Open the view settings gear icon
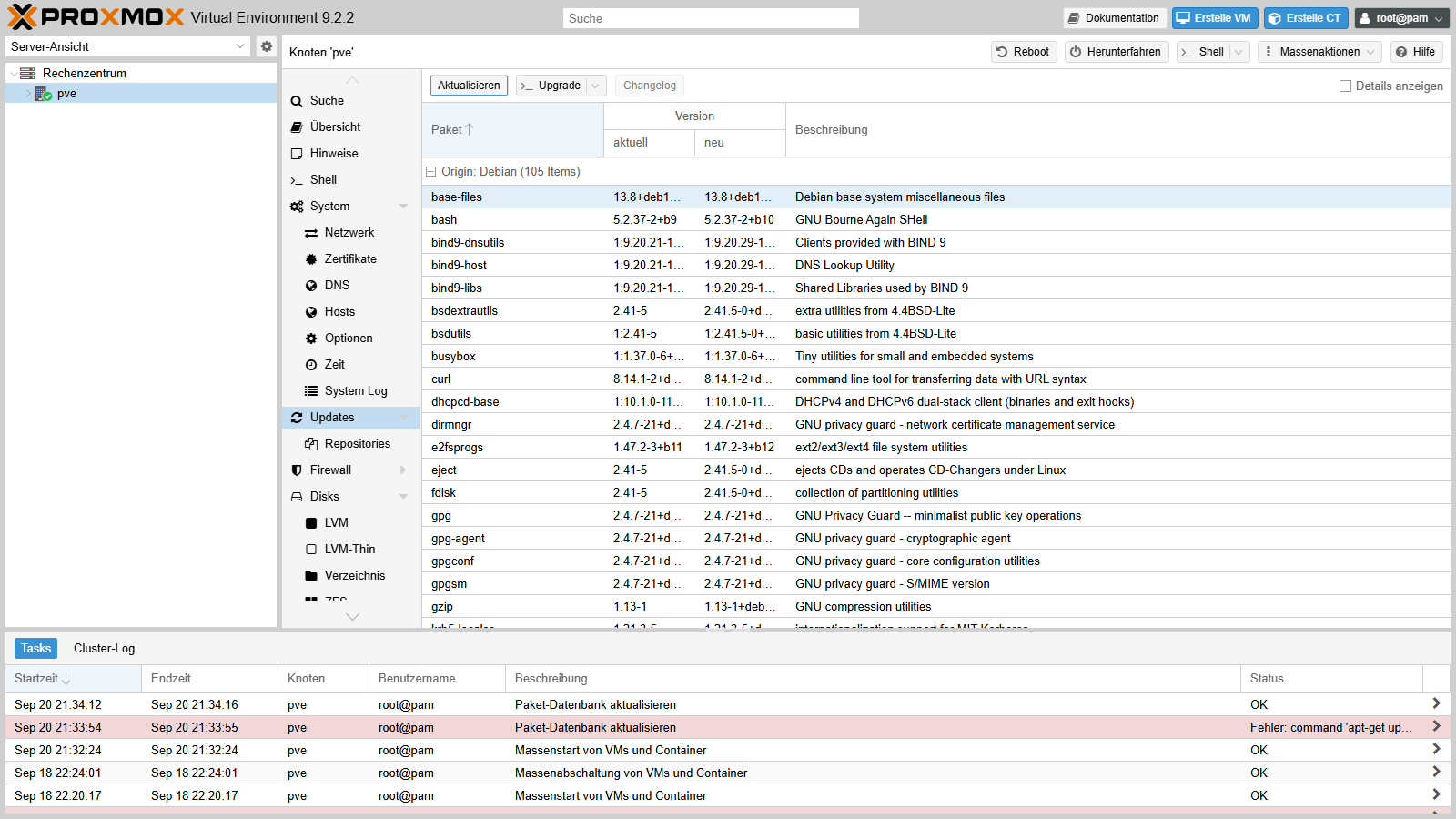Image resolution: width=1456 pixels, height=819 pixels. (266, 46)
